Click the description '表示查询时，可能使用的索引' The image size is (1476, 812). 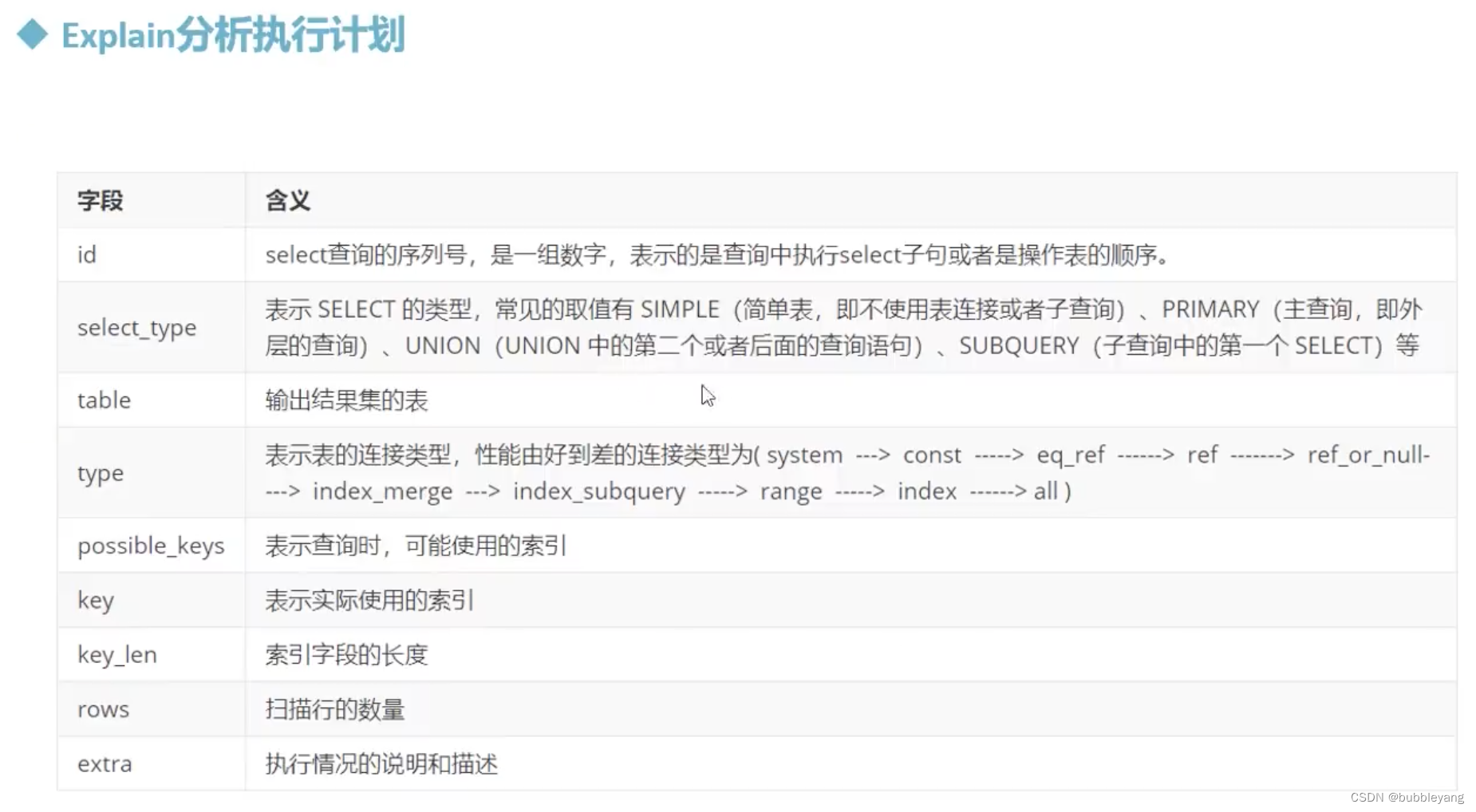(x=416, y=546)
